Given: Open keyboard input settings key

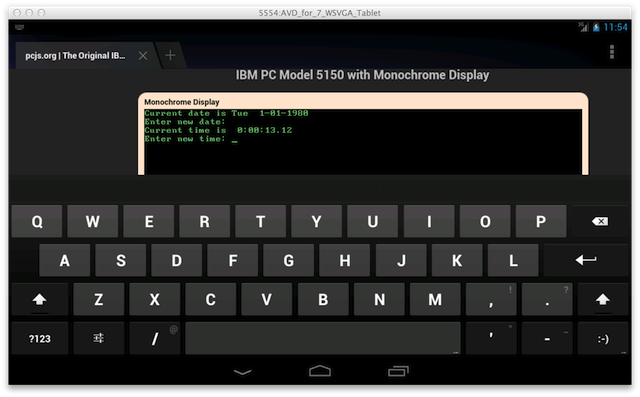Looking at the screenshot, I should pos(98,338).
